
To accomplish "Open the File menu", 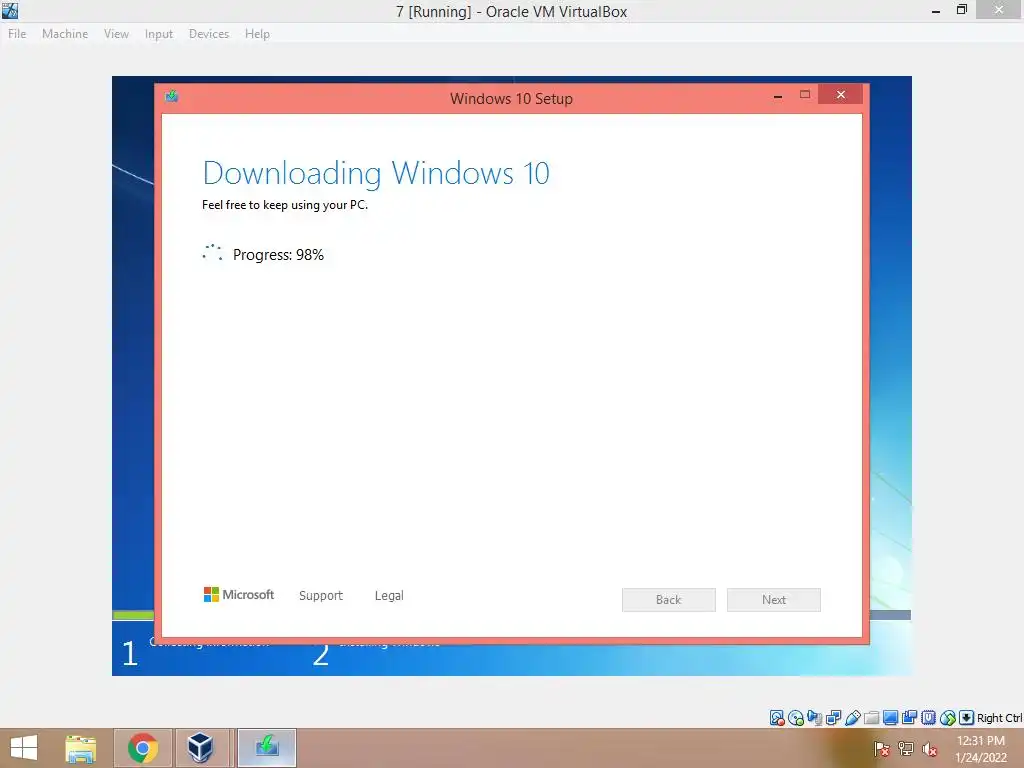I will click(17, 34).
